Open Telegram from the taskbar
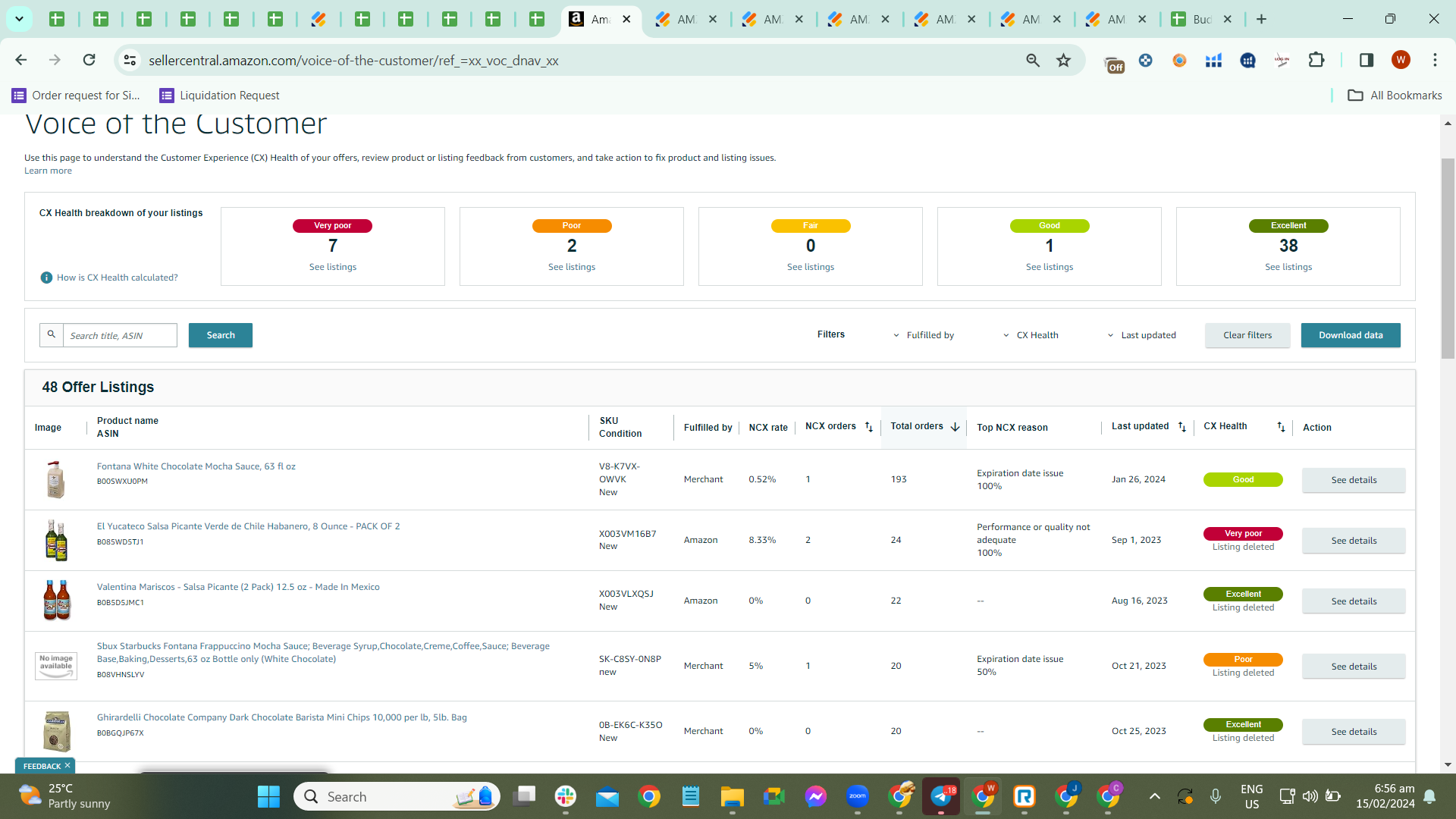The height and width of the screenshot is (819, 1456). [940, 796]
